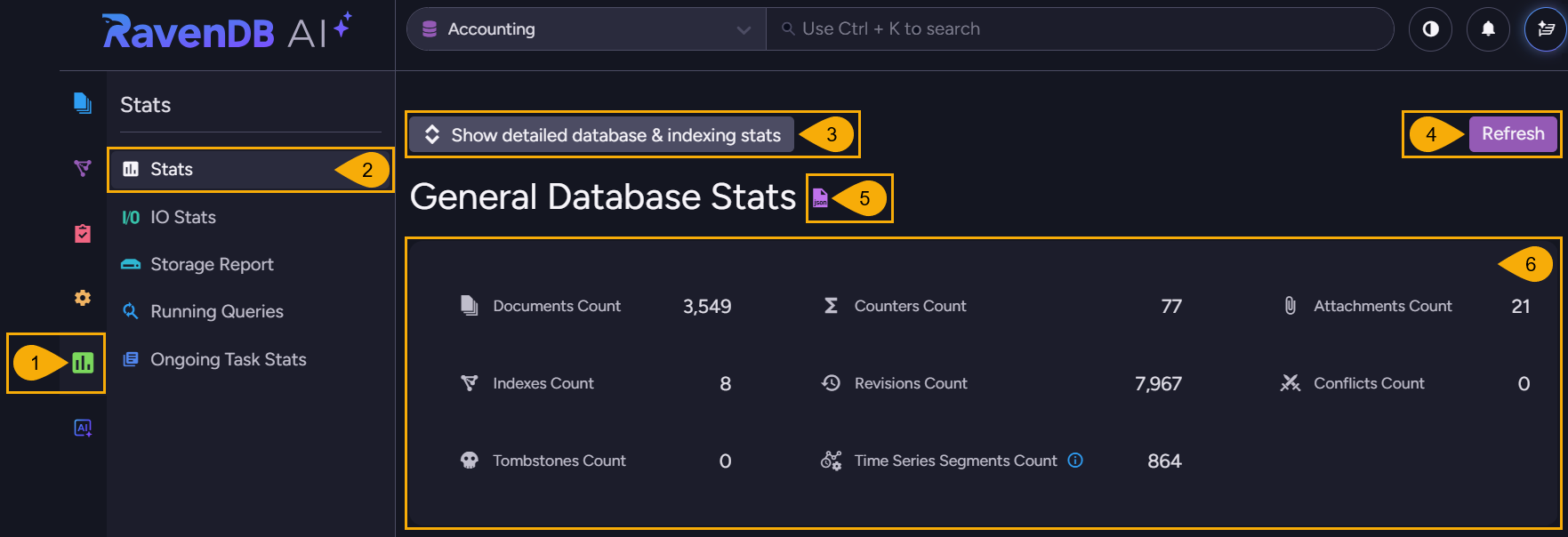This screenshot has height=537, width=1568.
Task: Export stats via the JSON file icon
Action: coord(820,197)
